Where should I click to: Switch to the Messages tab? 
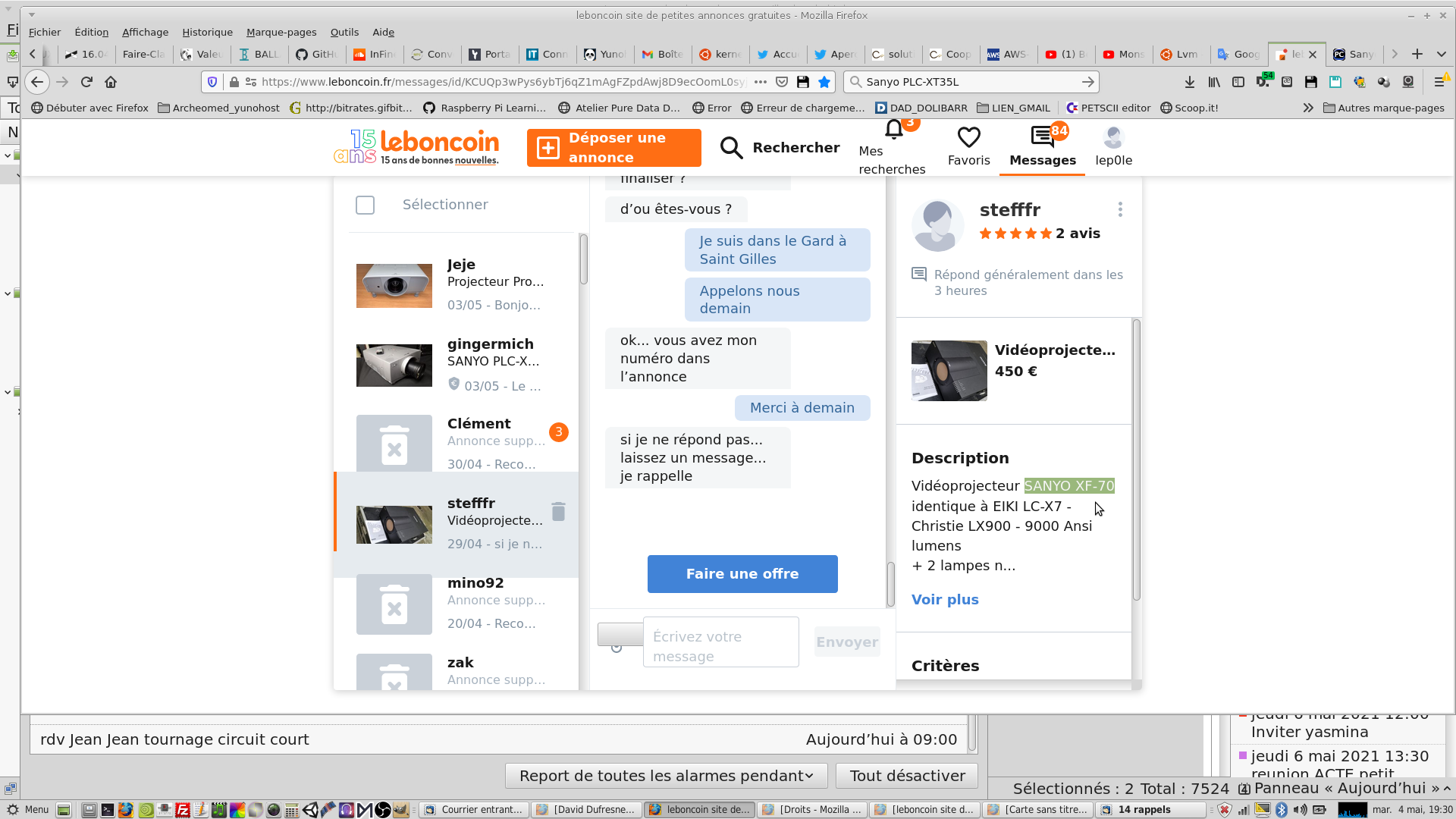pyautogui.click(x=1042, y=146)
